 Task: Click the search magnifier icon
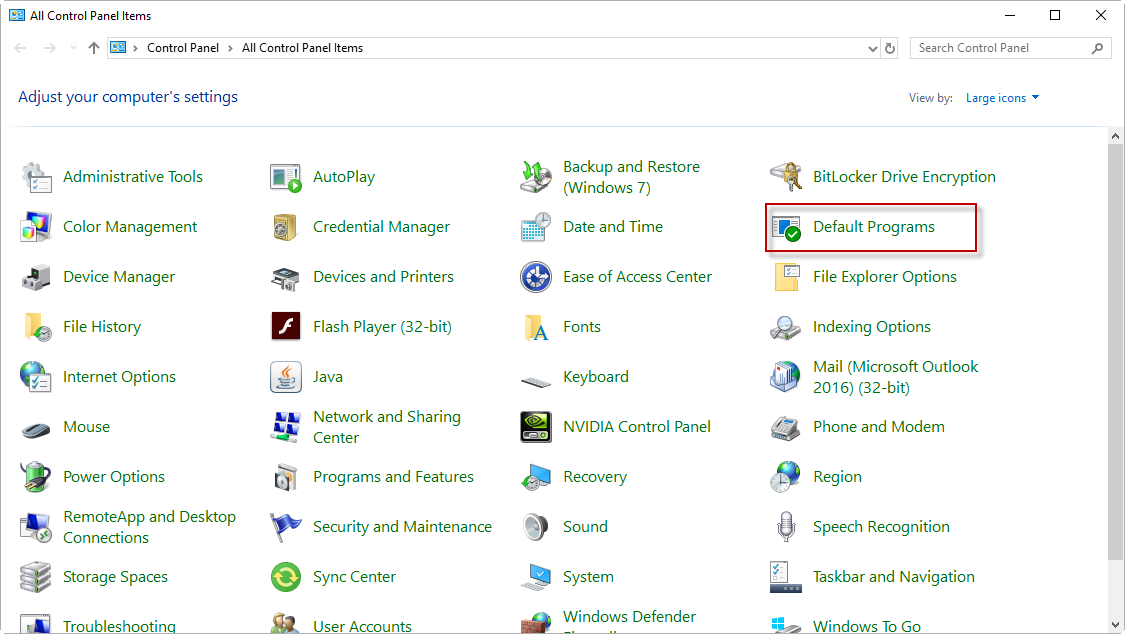[1097, 48]
